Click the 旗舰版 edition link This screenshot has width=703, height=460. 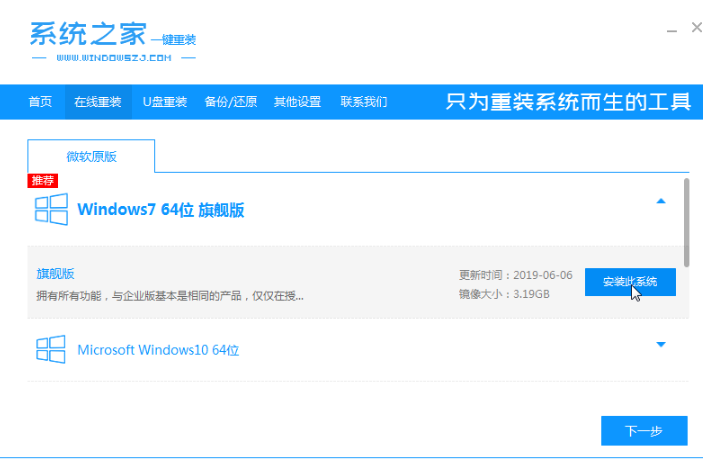56,273
